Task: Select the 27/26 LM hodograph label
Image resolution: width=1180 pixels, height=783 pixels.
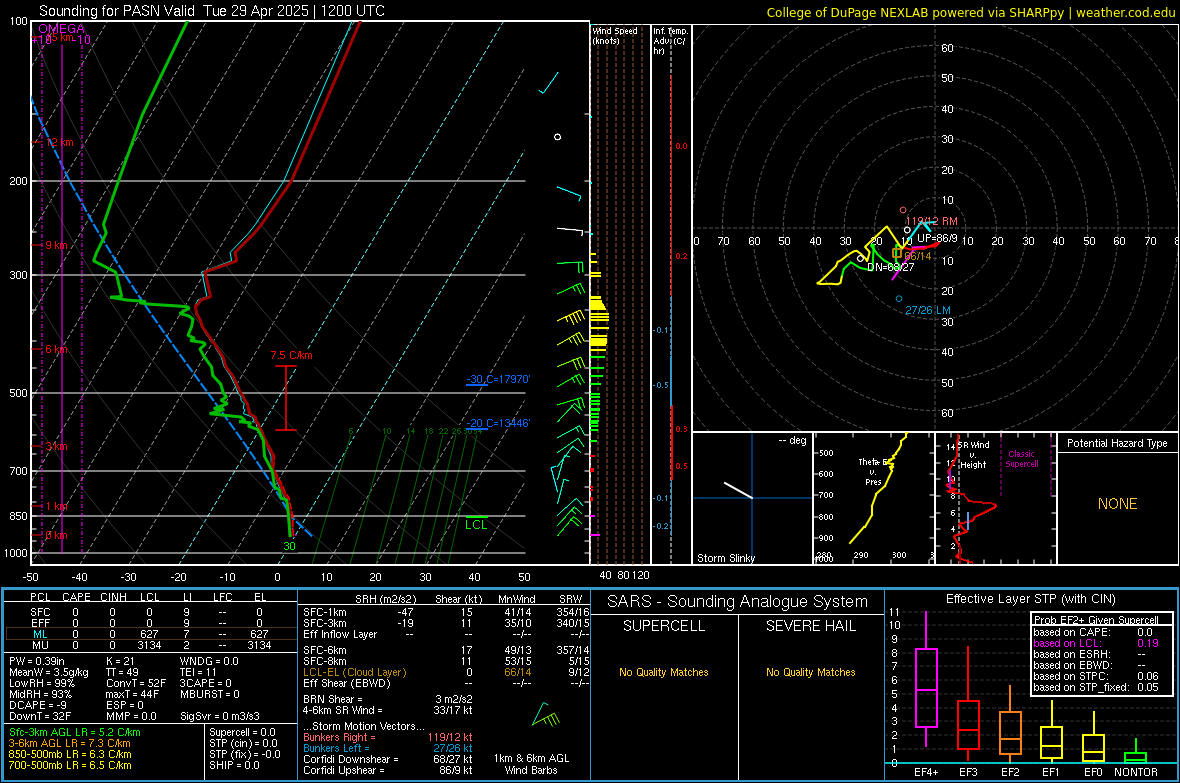Action: pyautogui.click(x=927, y=310)
